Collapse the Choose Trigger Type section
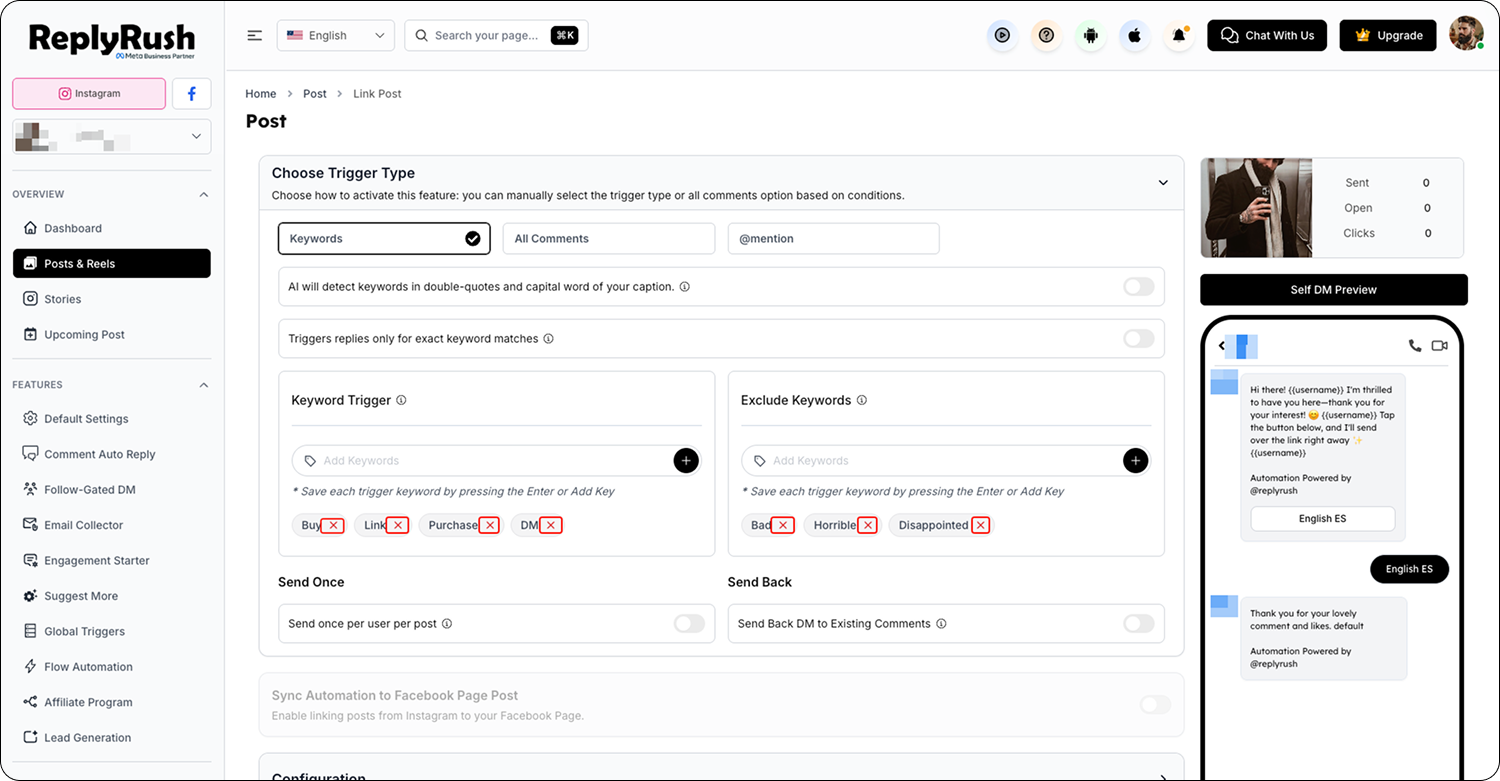Screen dimensions: 1500x781 (1163, 183)
